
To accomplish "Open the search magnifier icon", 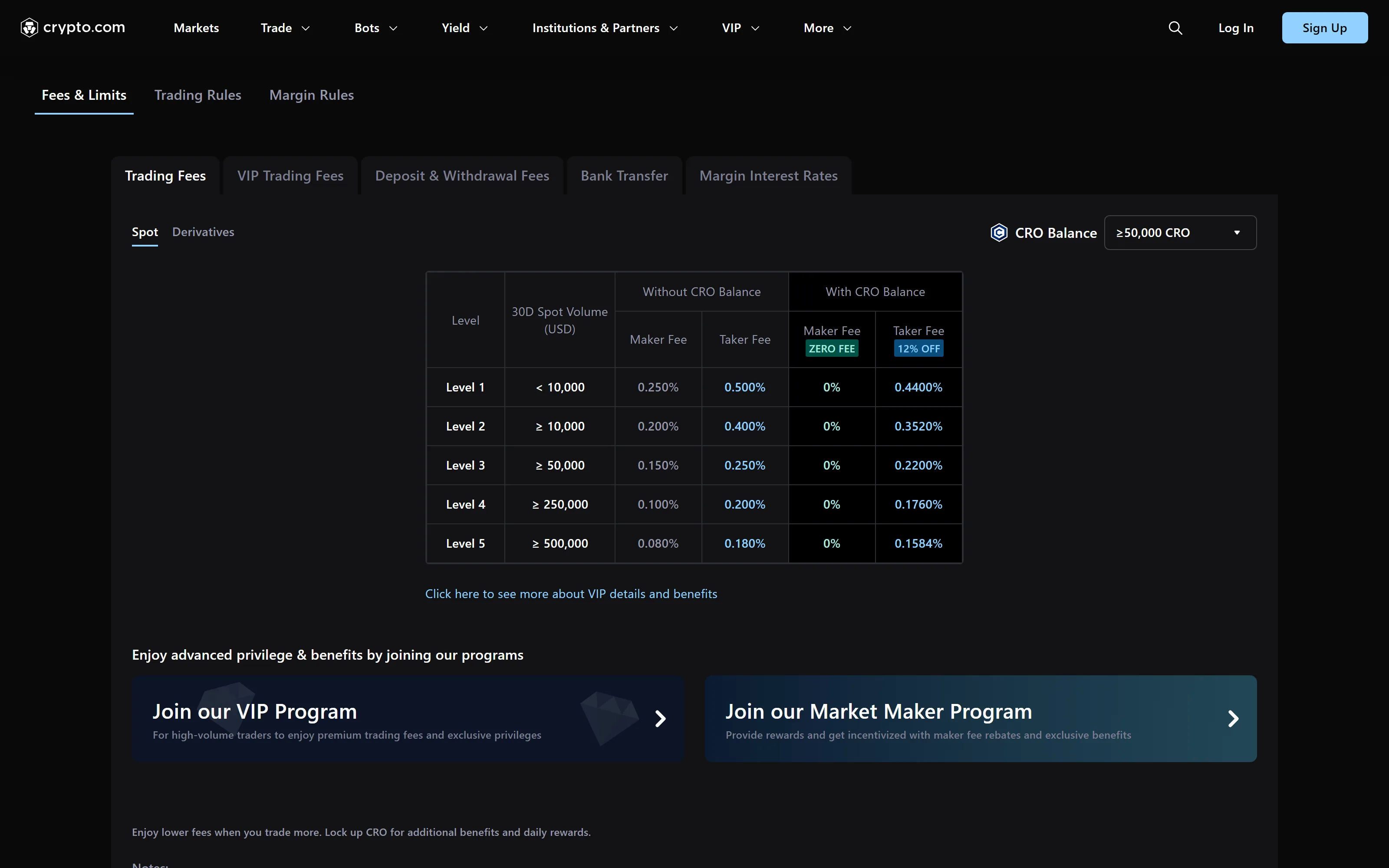I will click(x=1175, y=27).
